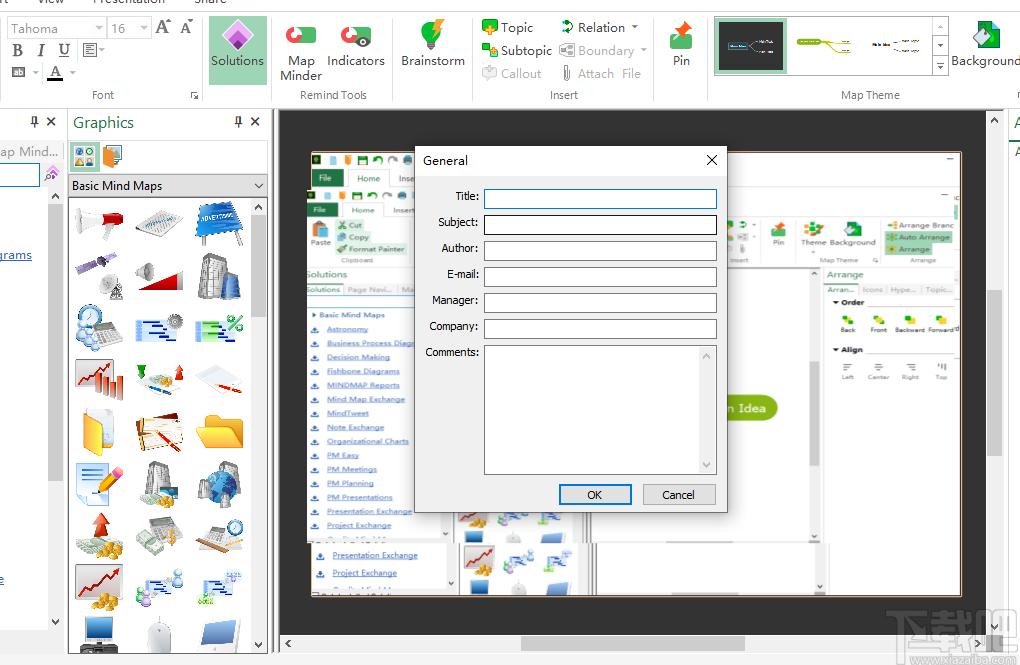The height and width of the screenshot is (665, 1020).
Task: Expand the Map Theme gallery
Action: click(940, 66)
